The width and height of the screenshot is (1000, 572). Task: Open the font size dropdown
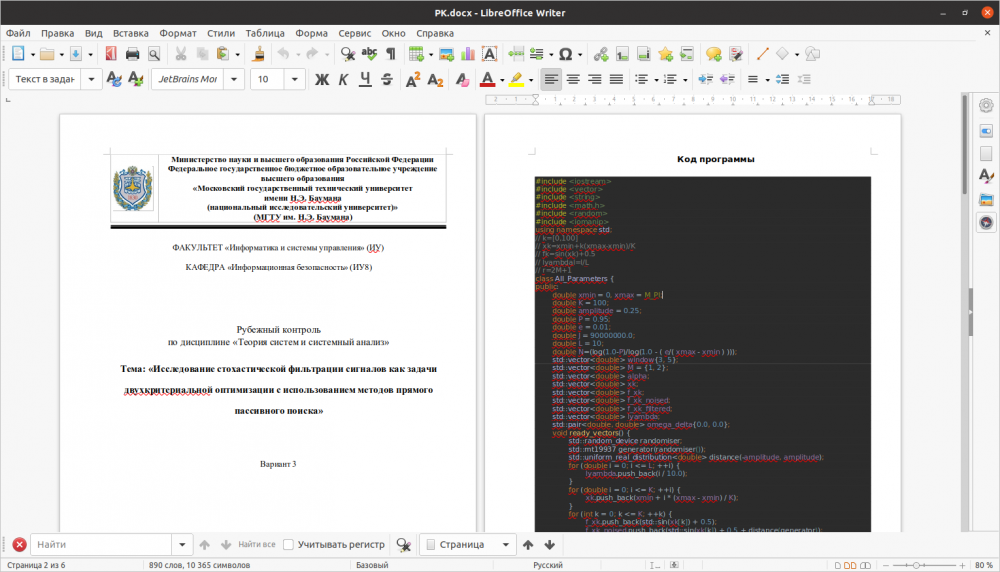297,79
